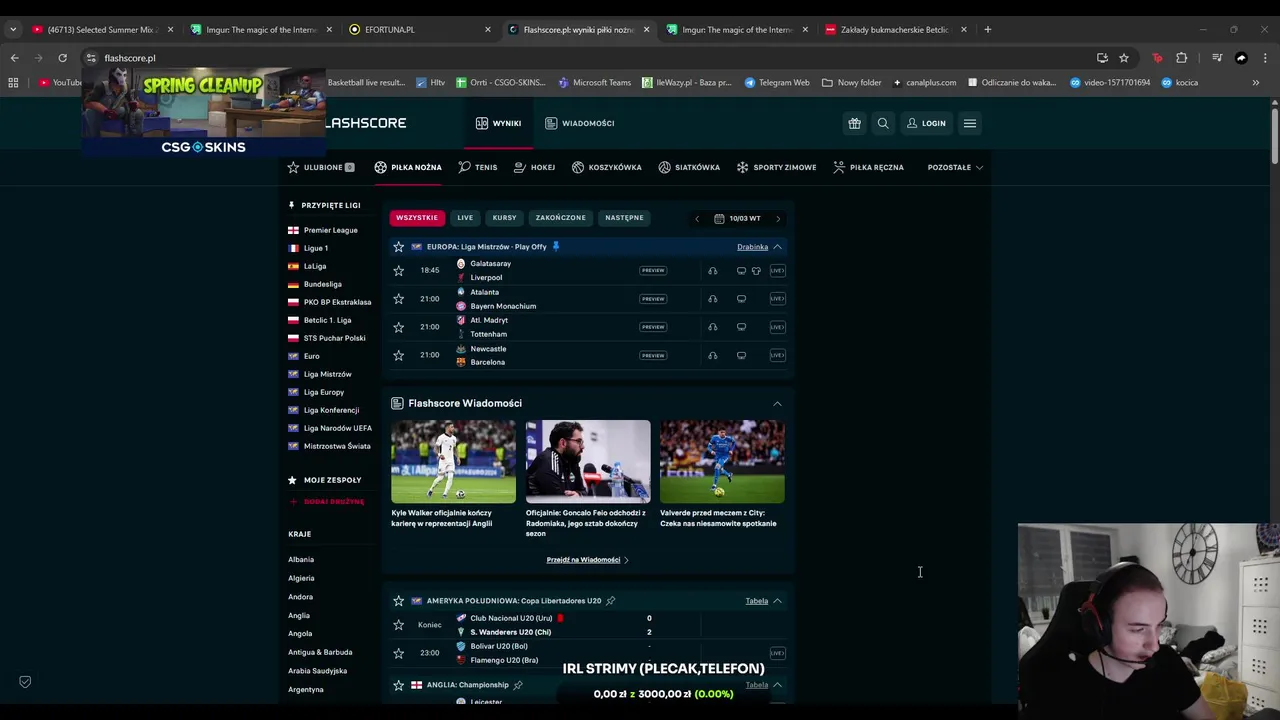This screenshot has height=720, width=1280.
Task: Favorite the Atalanta vs Bayern Monachium match star
Action: point(398,298)
